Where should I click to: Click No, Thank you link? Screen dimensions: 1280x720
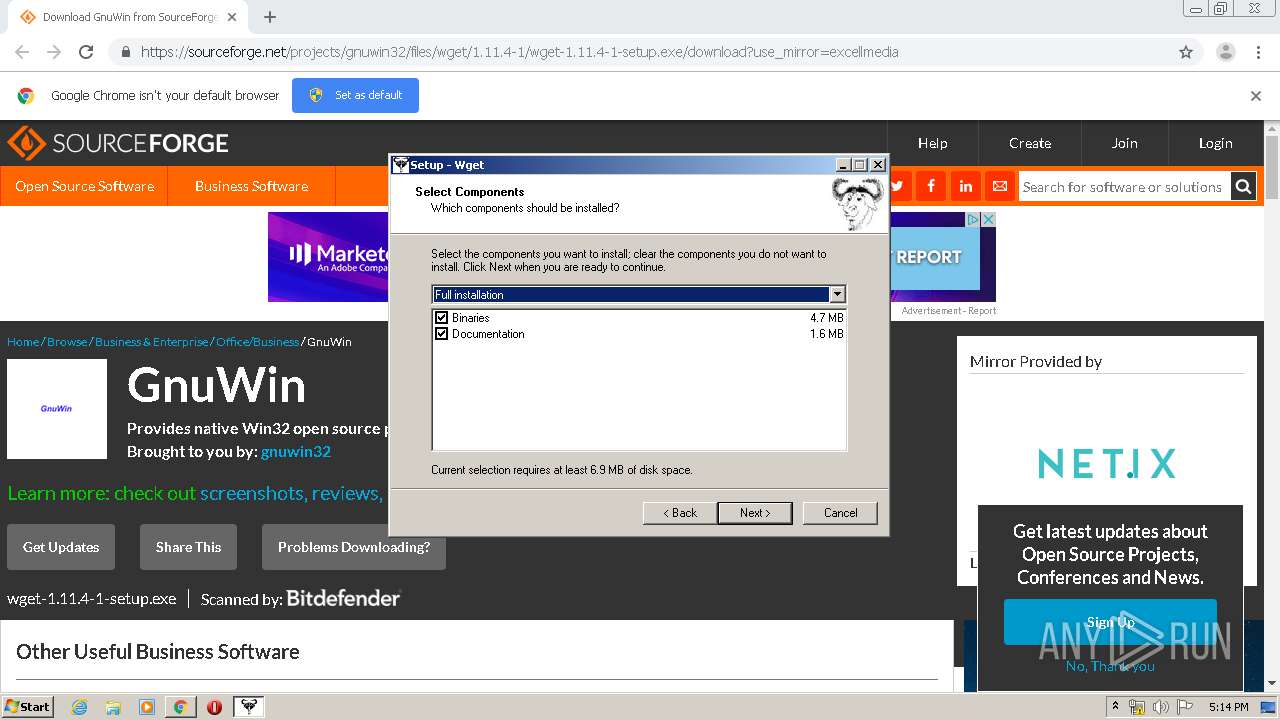click(x=1110, y=666)
